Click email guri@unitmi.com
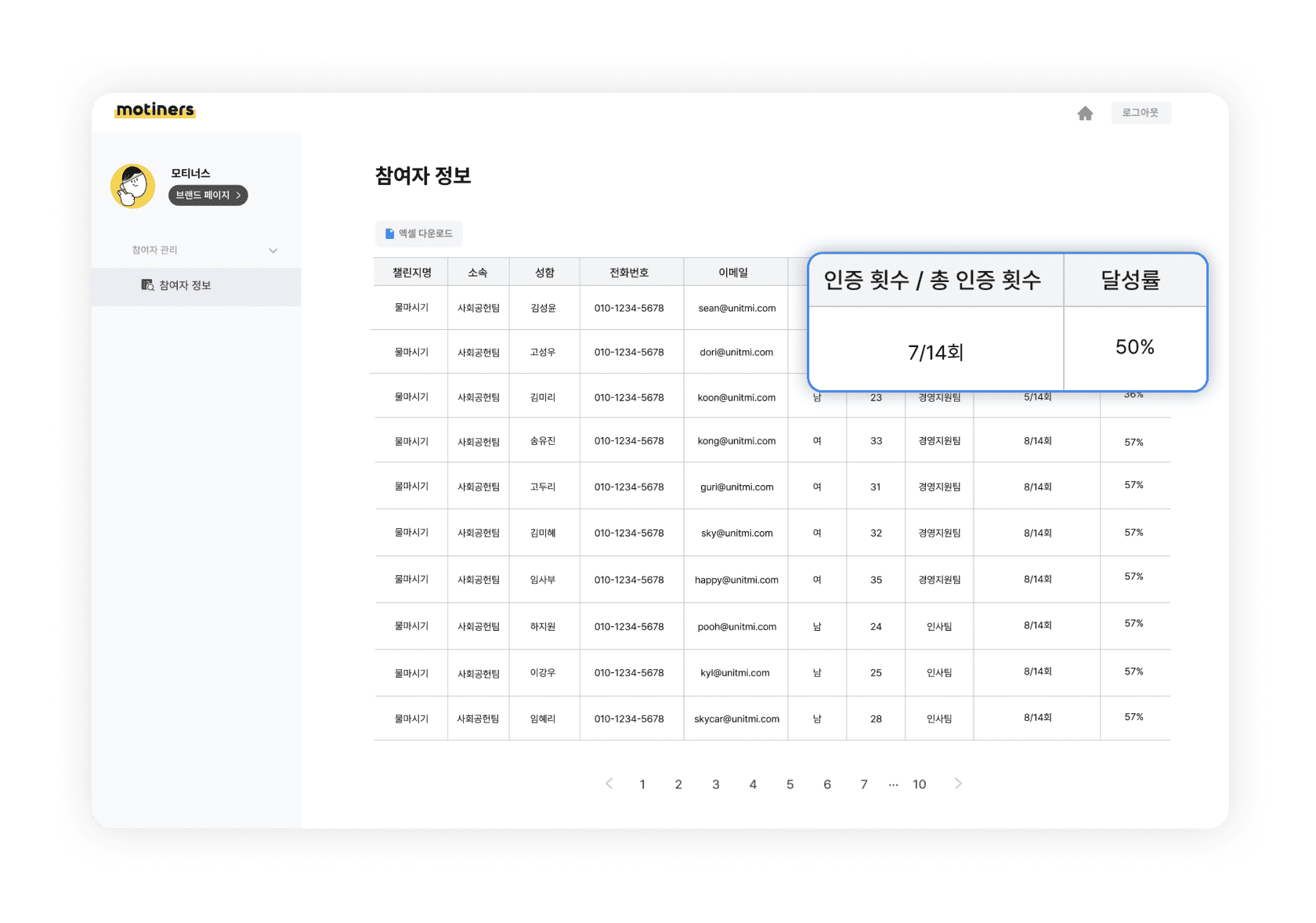 (737, 487)
